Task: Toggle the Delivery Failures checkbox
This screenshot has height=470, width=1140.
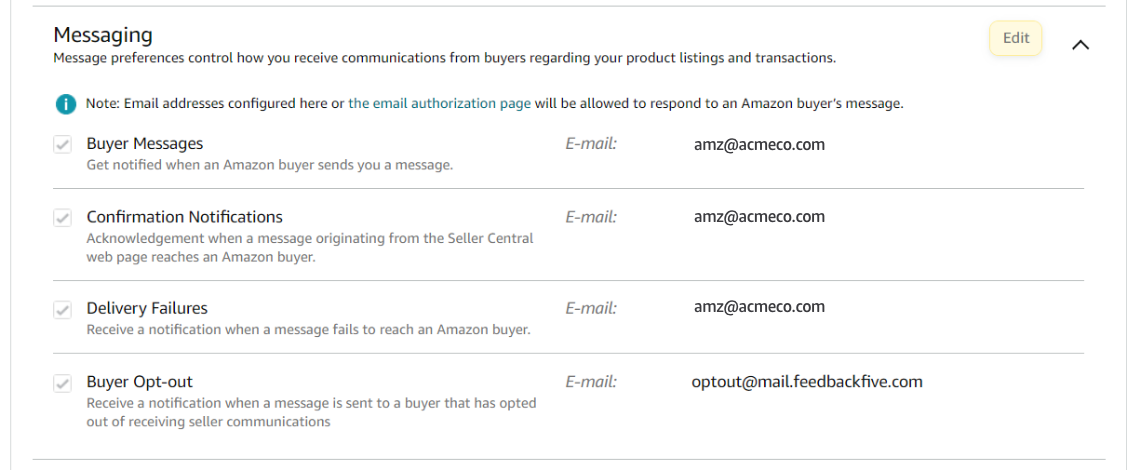Action: click(x=63, y=310)
